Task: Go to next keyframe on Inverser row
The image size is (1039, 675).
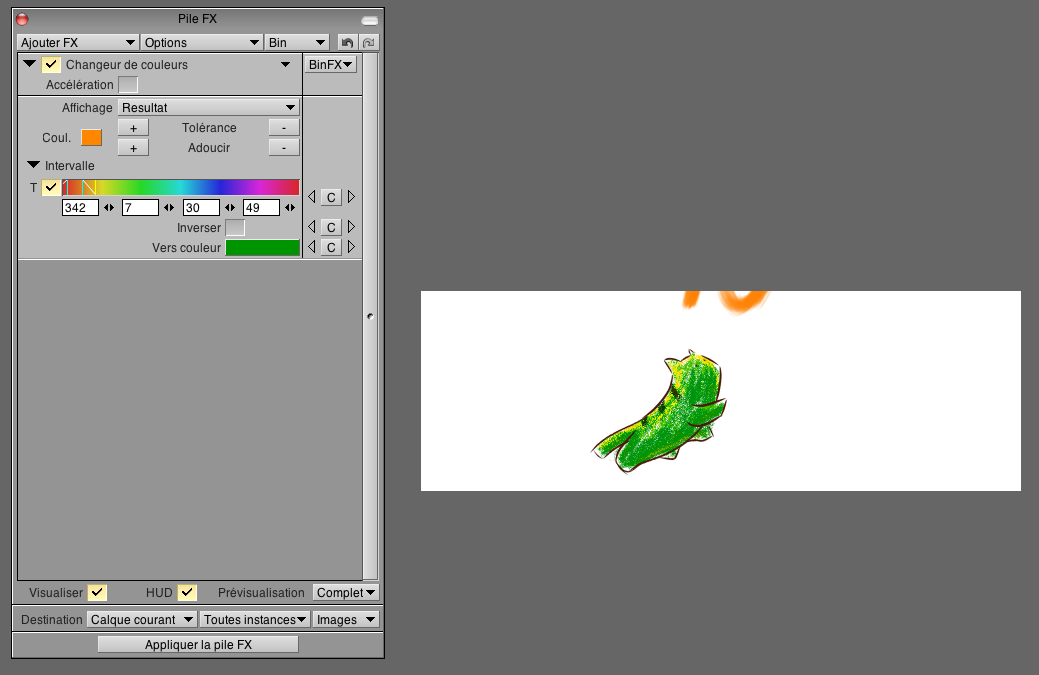Action: (351, 227)
